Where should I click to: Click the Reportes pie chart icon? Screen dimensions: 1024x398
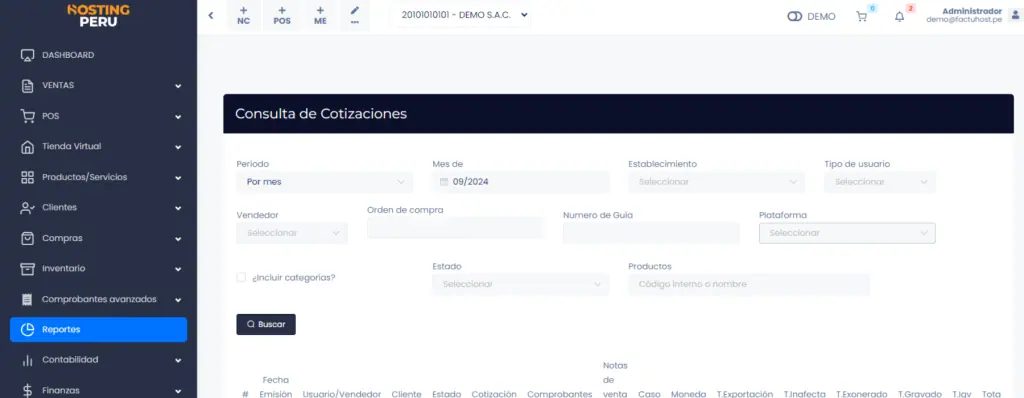pos(27,330)
